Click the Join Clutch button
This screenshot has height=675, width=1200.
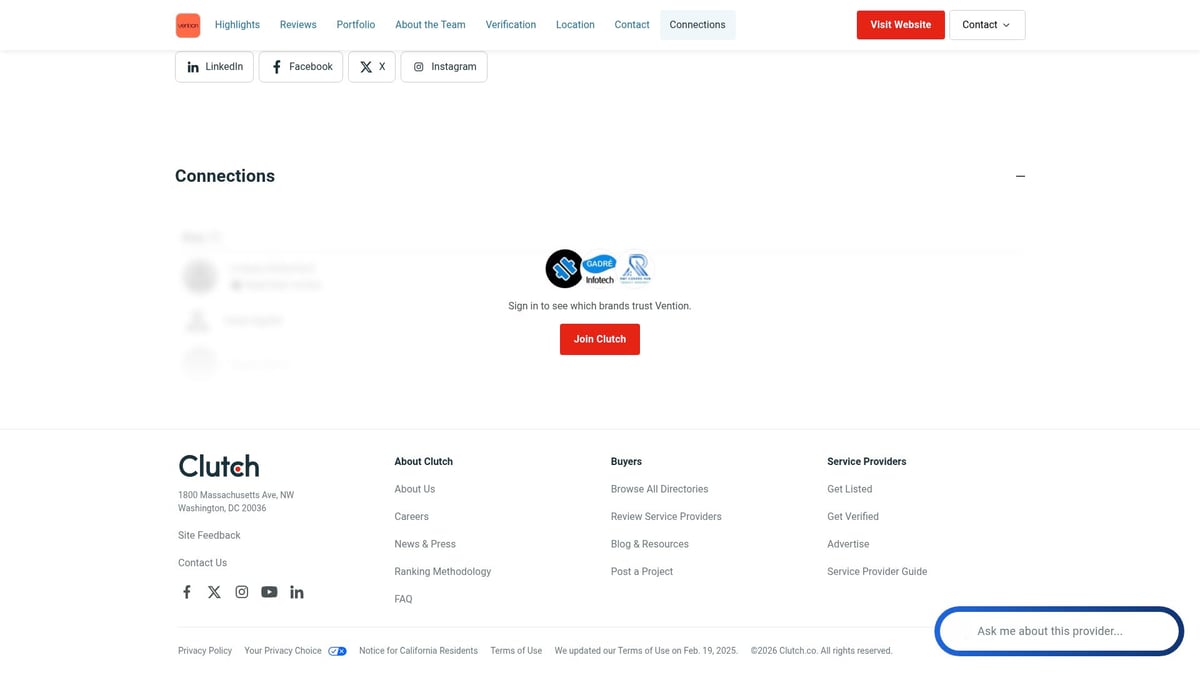[x=599, y=339]
